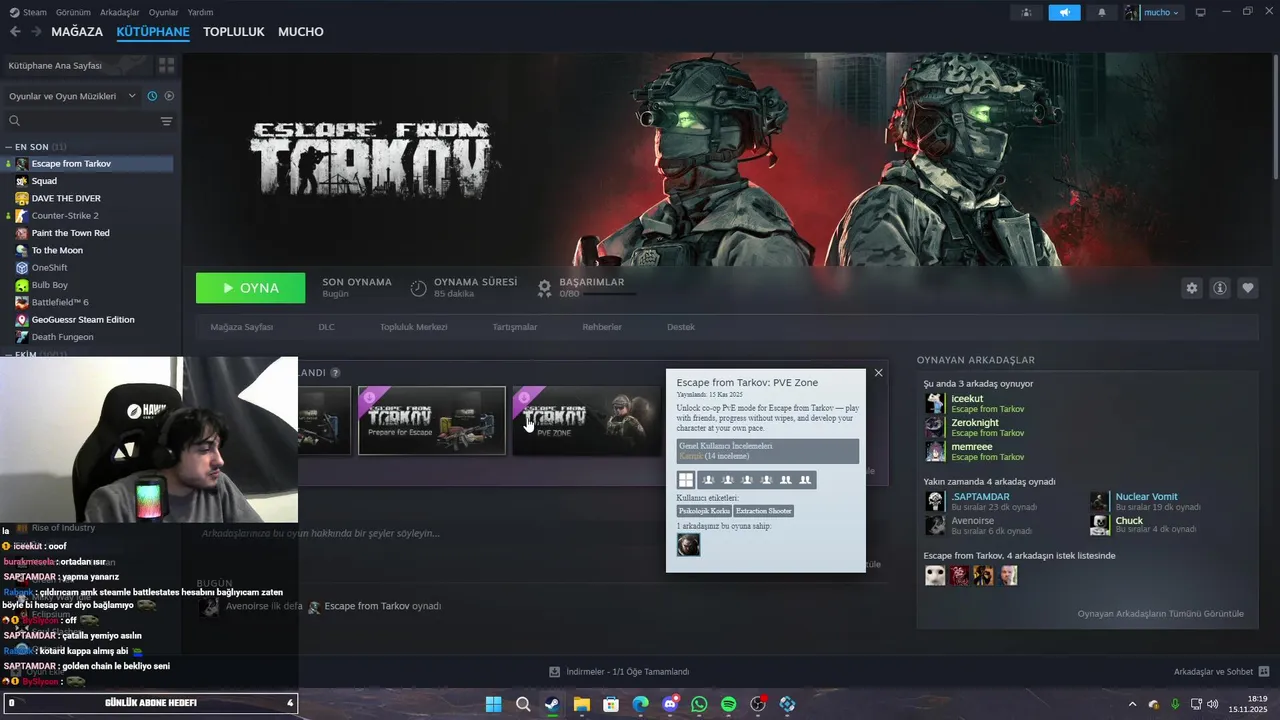This screenshot has height=720, width=1280.
Task: Open Kütüphane Ana Sayfası button
Action: coord(78,65)
